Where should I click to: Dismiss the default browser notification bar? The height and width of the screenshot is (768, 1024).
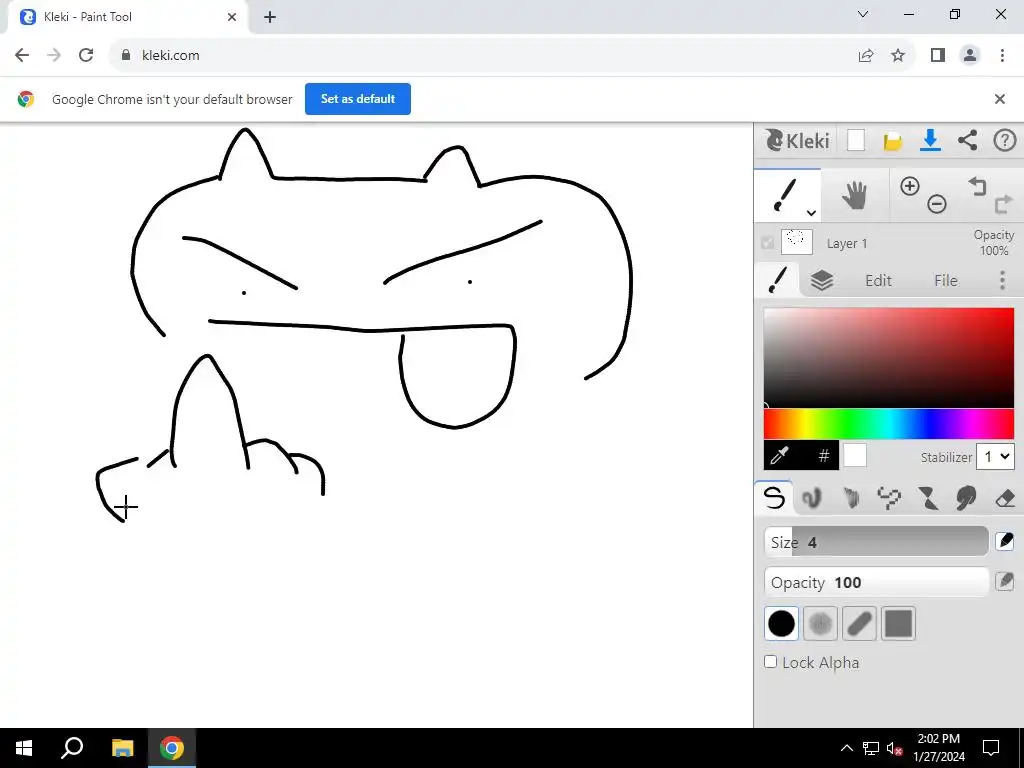point(999,99)
